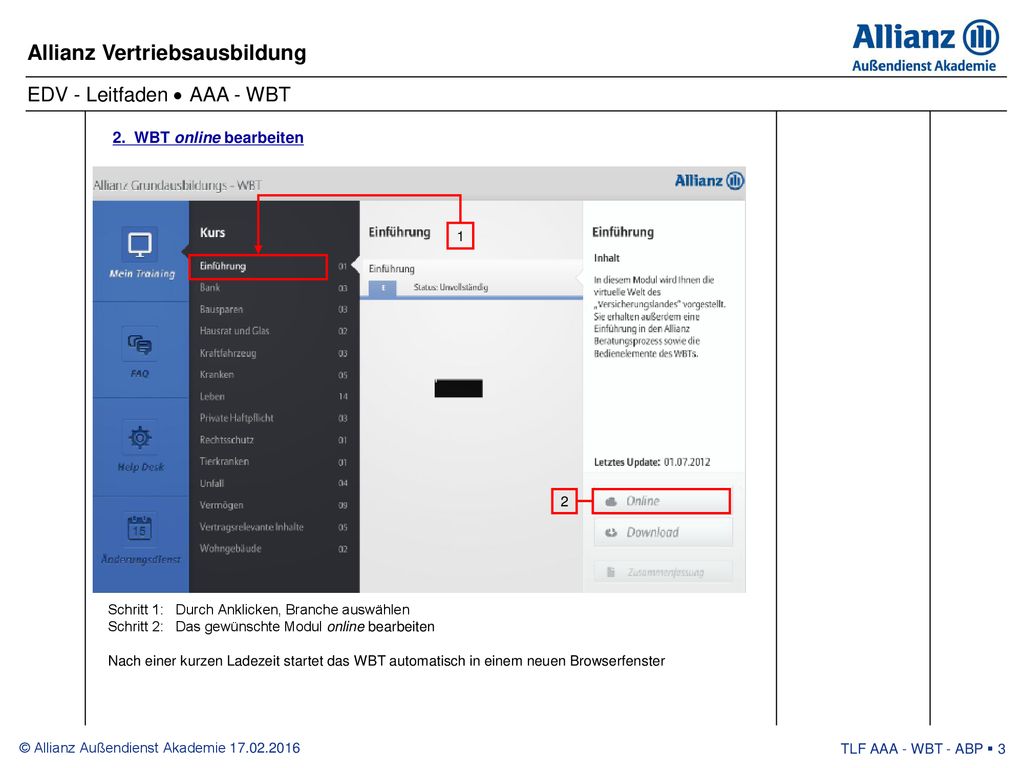Click the 'Help Desk' label

pos(140,467)
